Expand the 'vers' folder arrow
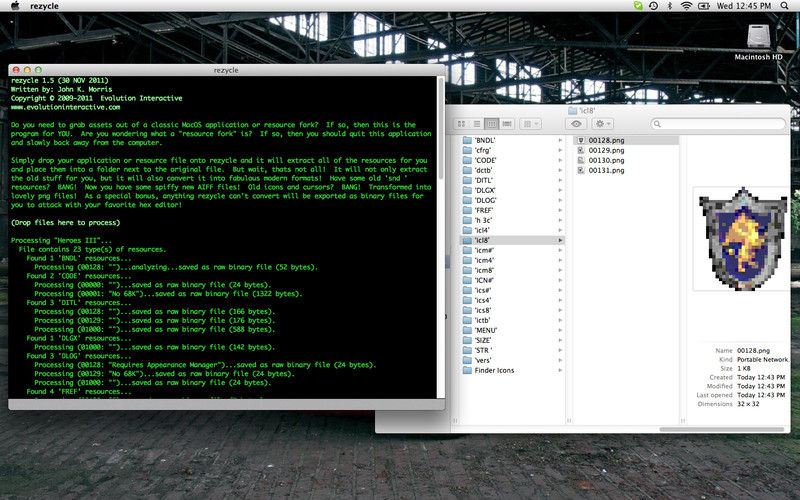Image resolution: width=800 pixels, height=500 pixels. tap(560, 360)
